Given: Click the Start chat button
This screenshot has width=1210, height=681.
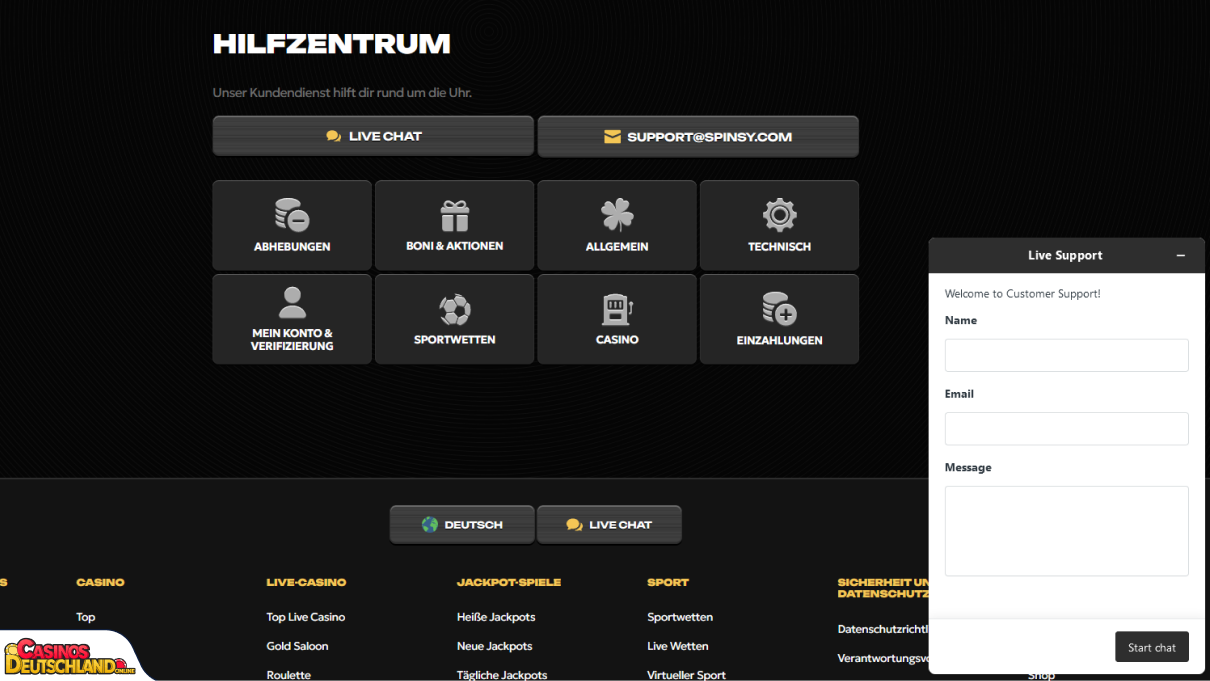Looking at the screenshot, I should coord(1152,647).
